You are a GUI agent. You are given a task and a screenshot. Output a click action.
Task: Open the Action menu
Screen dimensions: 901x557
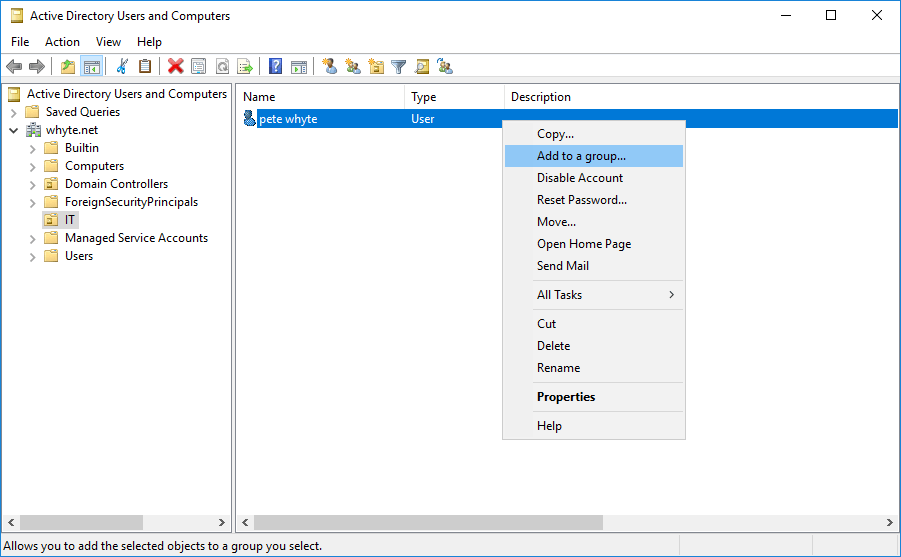coord(62,42)
